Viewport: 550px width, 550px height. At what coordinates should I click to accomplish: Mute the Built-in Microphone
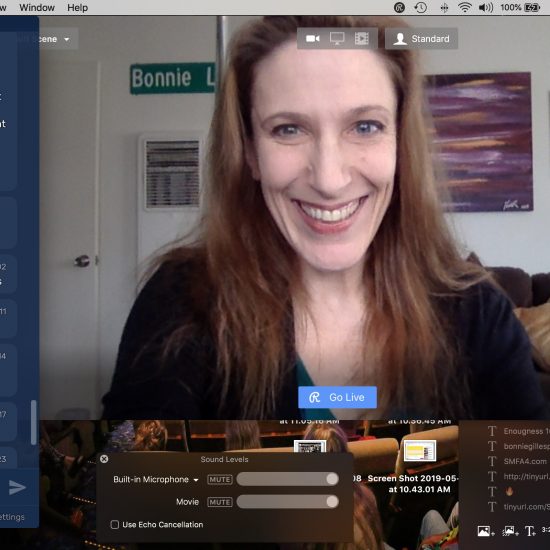(x=220, y=479)
